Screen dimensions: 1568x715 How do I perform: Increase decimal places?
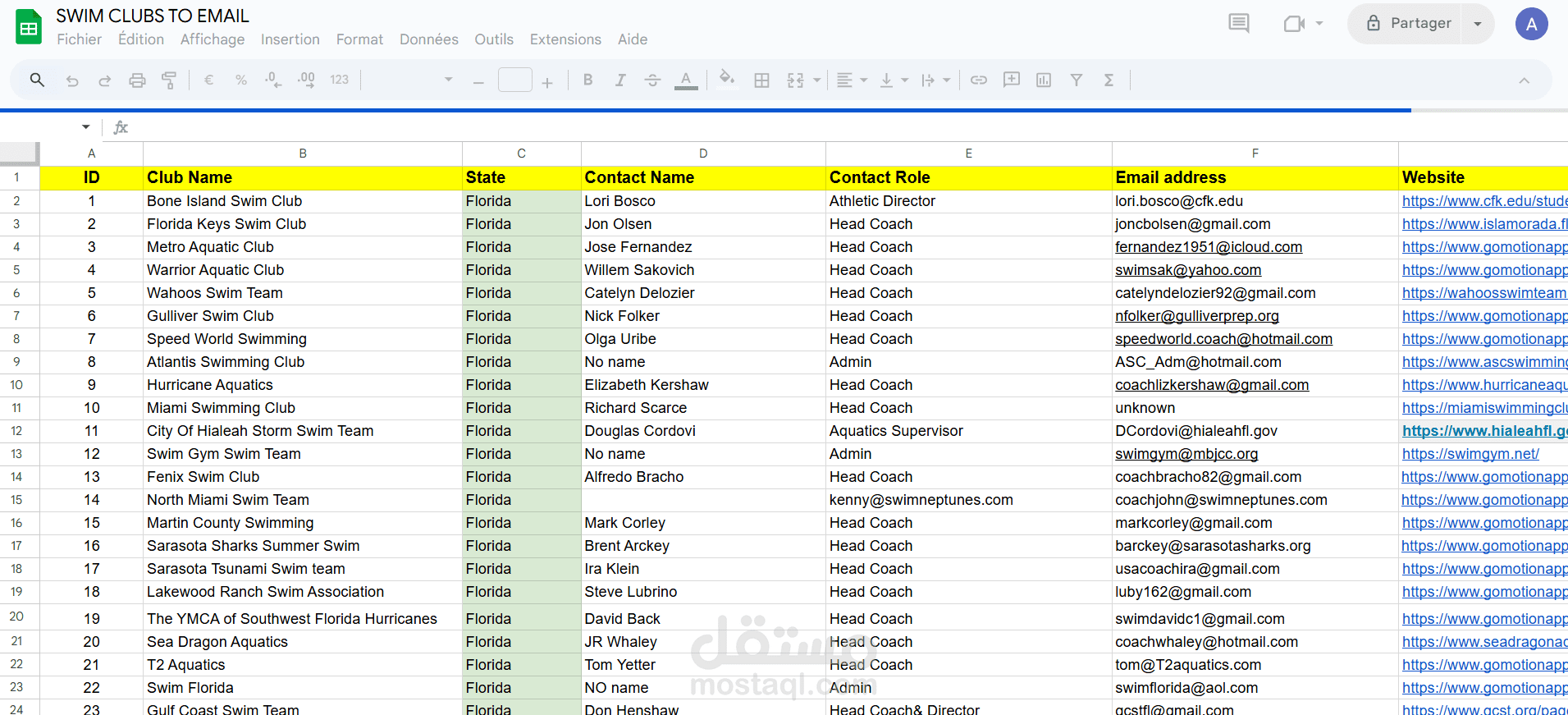click(x=306, y=80)
